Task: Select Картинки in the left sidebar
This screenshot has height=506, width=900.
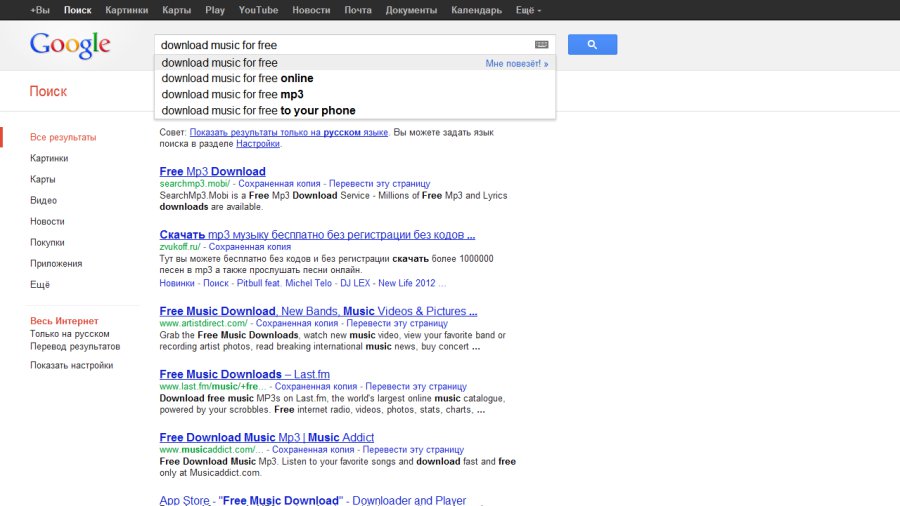Action: (x=49, y=158)
